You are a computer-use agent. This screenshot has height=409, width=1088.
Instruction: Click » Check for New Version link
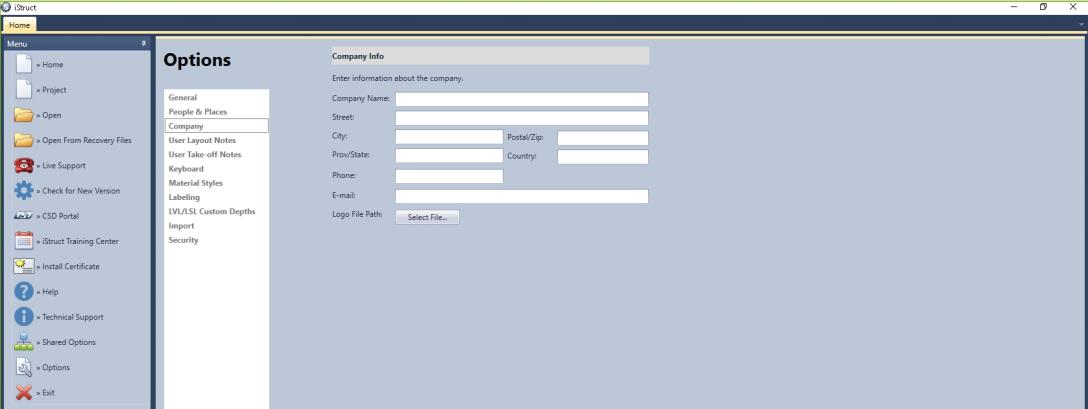pyautogui.click(x=78, y=190)
